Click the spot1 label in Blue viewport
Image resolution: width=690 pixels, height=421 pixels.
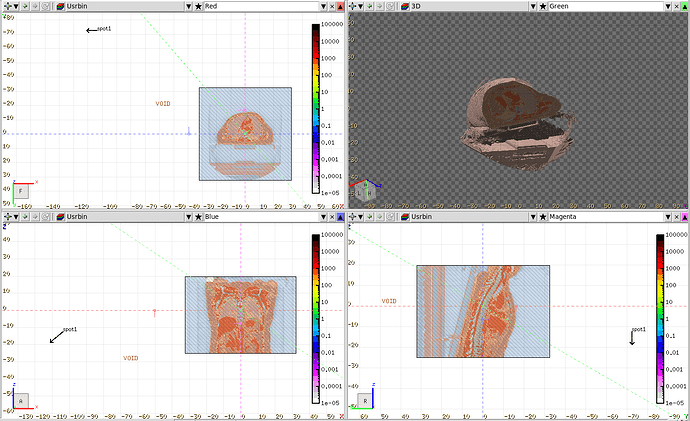point(70,329)
